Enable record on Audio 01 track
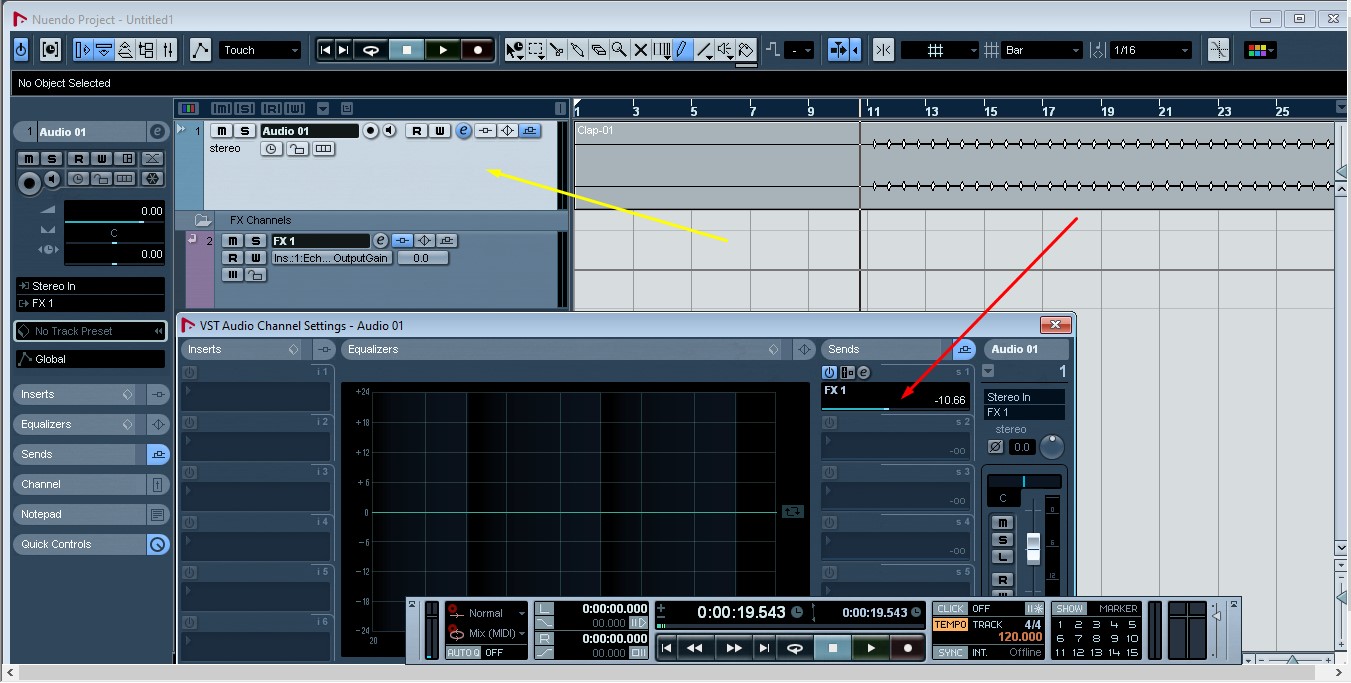1351x683 pixels. pos(371,131)
